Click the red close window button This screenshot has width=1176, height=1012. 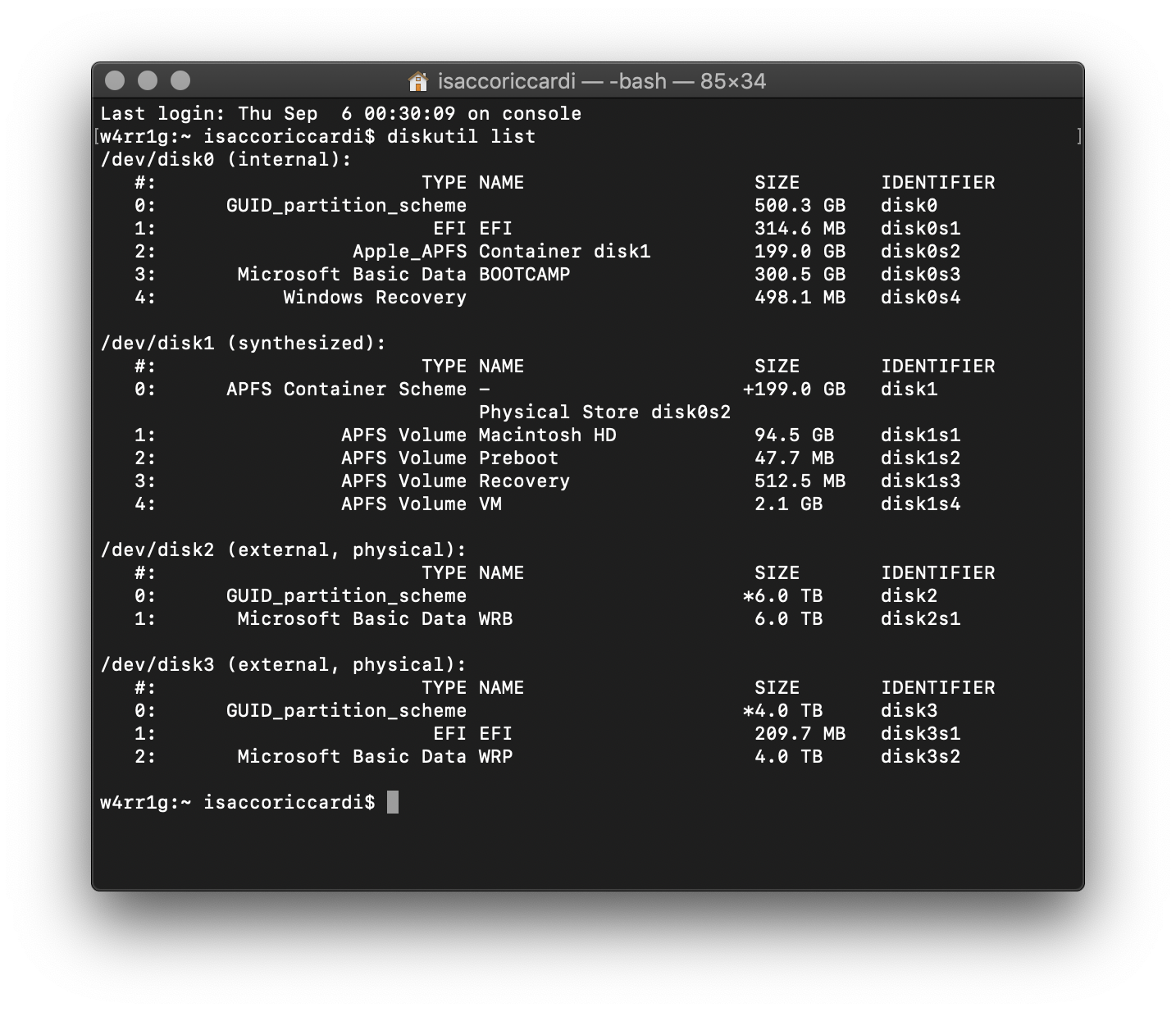(x=116, y=80)
